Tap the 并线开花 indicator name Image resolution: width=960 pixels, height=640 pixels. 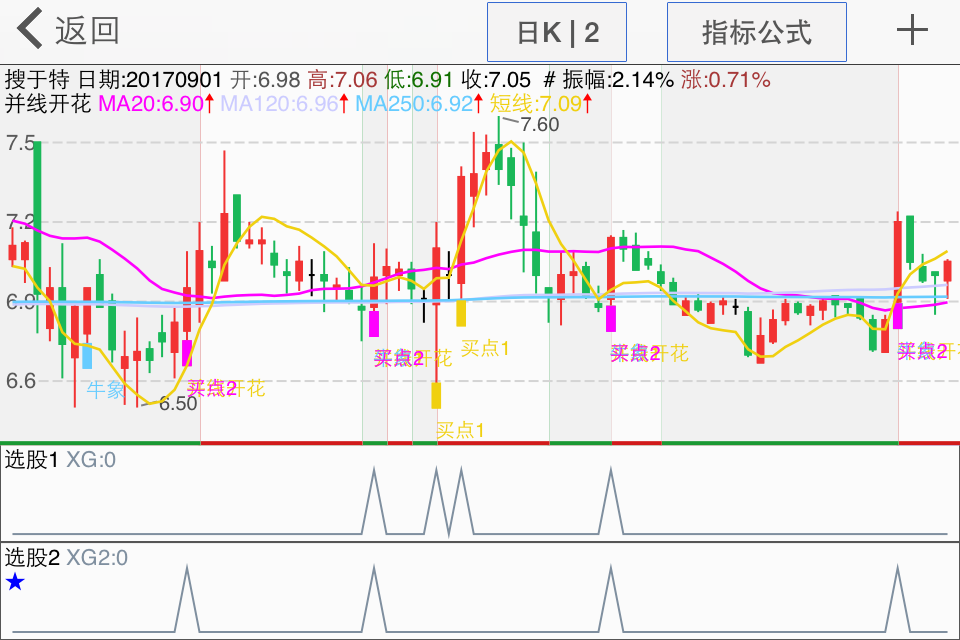(x=48, y=104)
